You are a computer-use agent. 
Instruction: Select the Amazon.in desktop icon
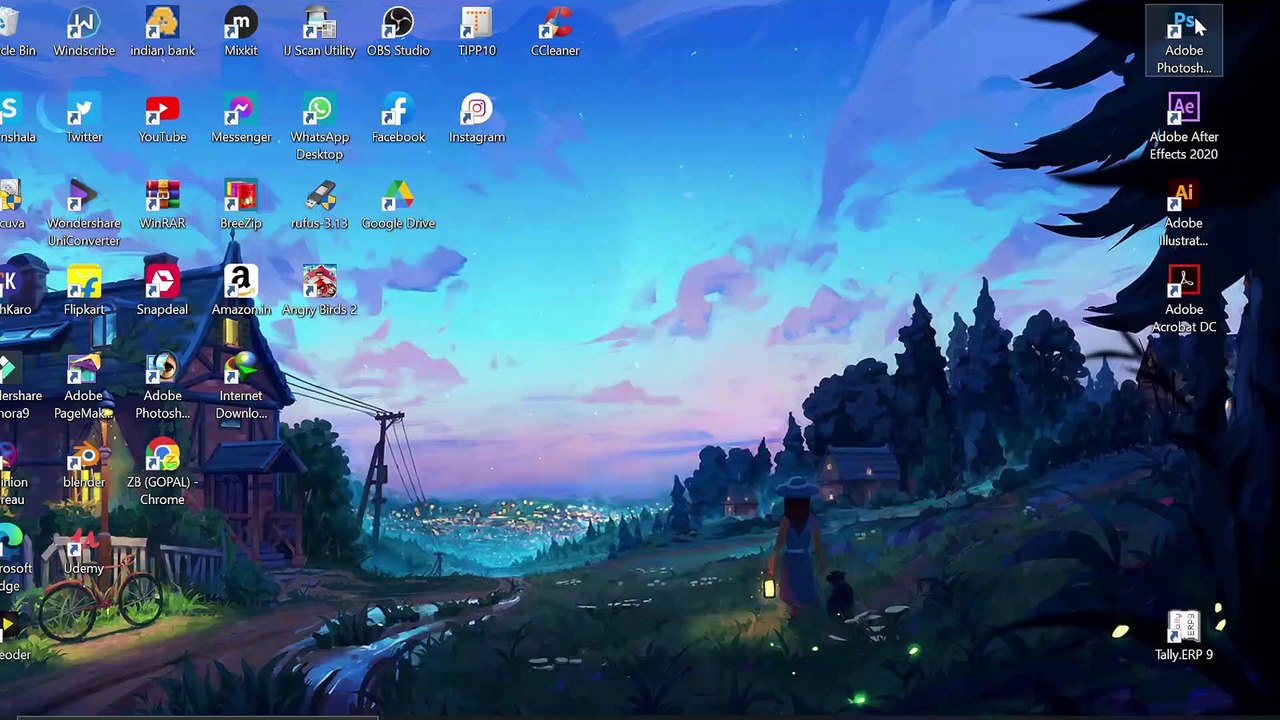(x=241, y=291)
